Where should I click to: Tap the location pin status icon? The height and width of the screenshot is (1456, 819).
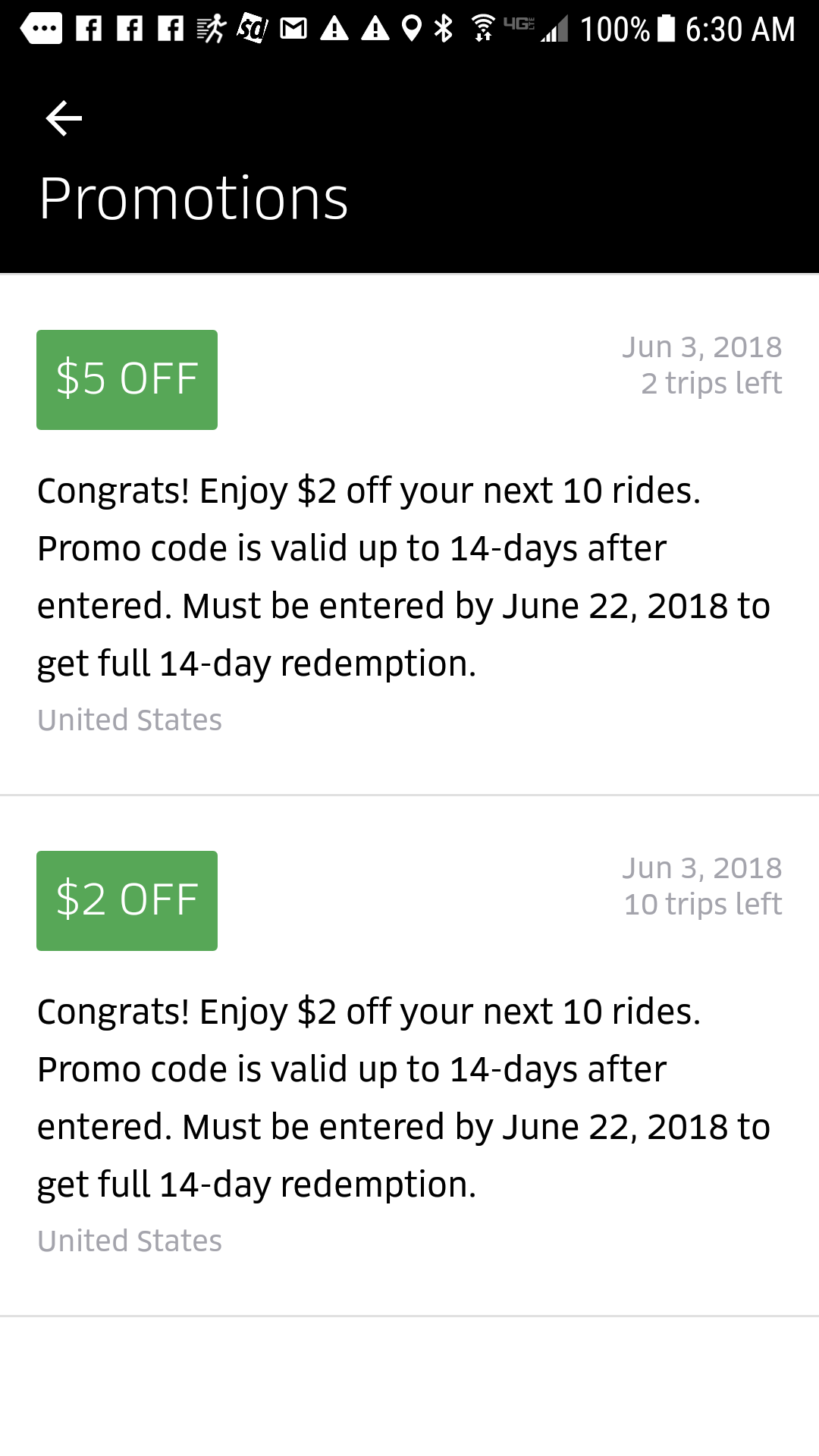[411, 29]
